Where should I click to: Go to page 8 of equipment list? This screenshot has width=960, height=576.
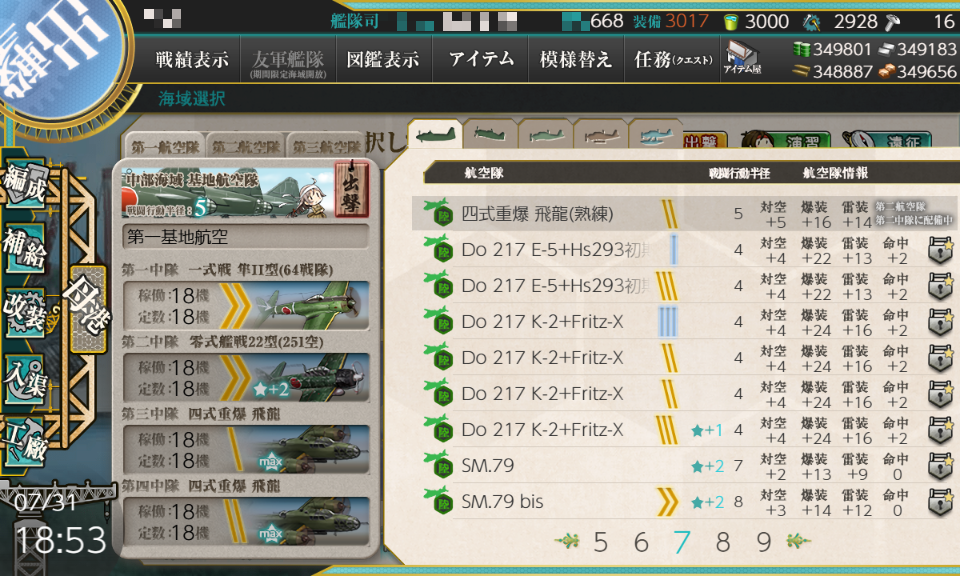click(x=722, y=542)
